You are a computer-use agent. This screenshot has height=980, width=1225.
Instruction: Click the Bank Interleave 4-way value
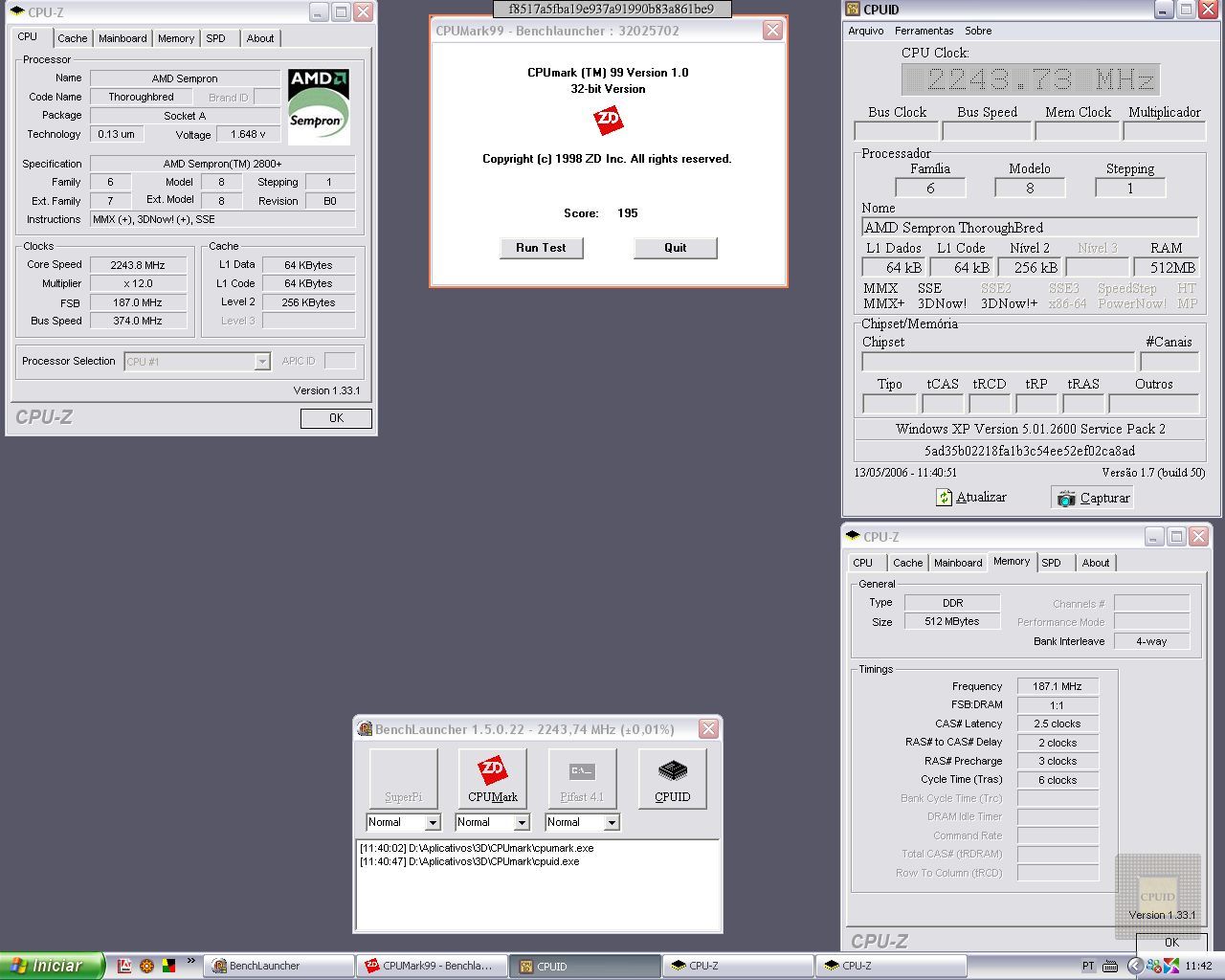(x=1151, y=641)
